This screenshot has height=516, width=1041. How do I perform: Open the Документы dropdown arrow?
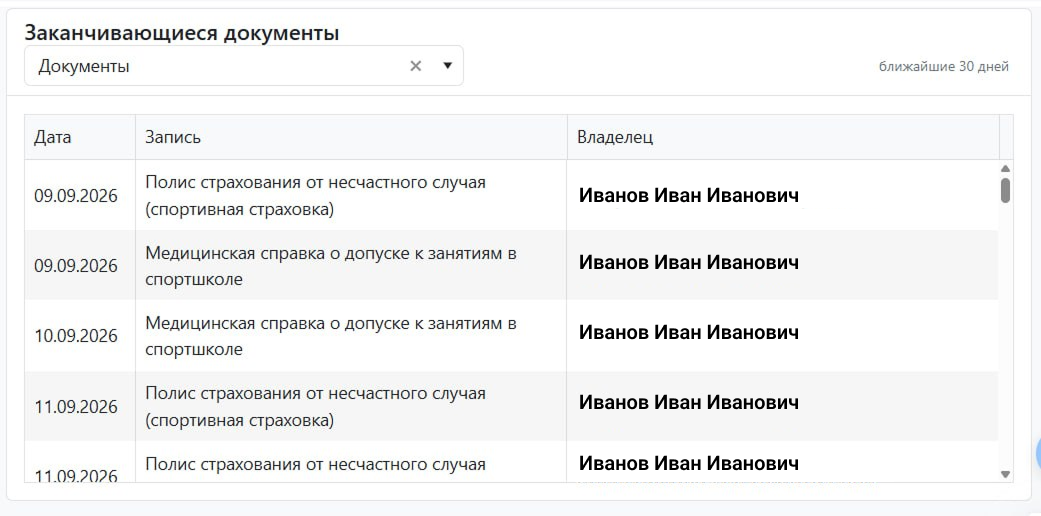pyautogui.click(x=447, y=66)
